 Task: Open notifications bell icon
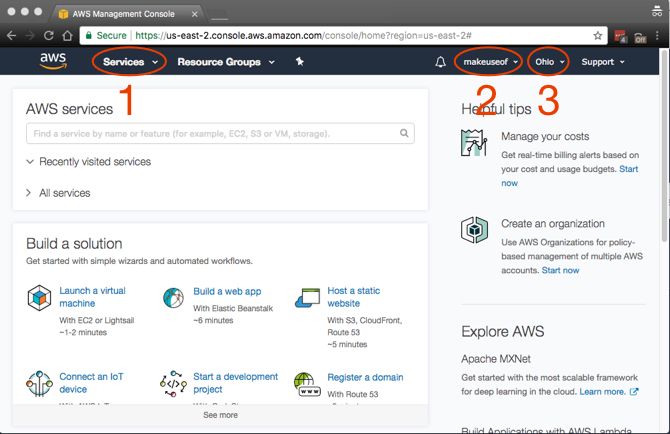(441, 62)
